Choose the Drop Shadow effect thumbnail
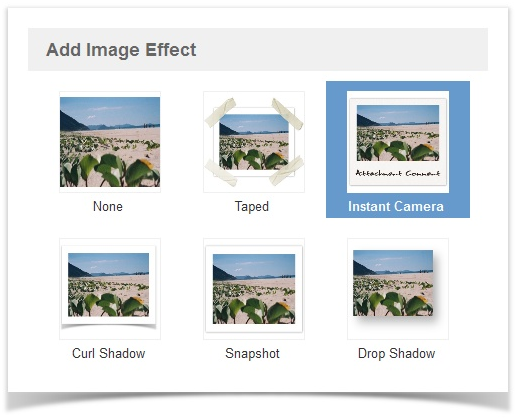The image size is (518, 419). 398,289
